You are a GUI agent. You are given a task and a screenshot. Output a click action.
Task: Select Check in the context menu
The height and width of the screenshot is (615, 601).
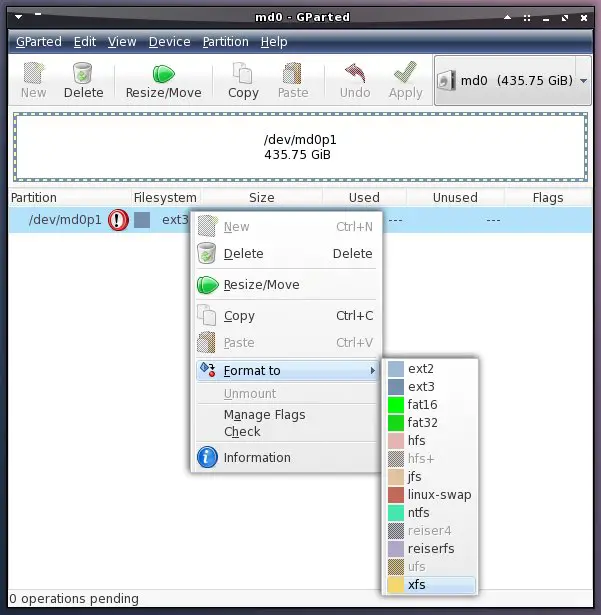pos(286,431)
